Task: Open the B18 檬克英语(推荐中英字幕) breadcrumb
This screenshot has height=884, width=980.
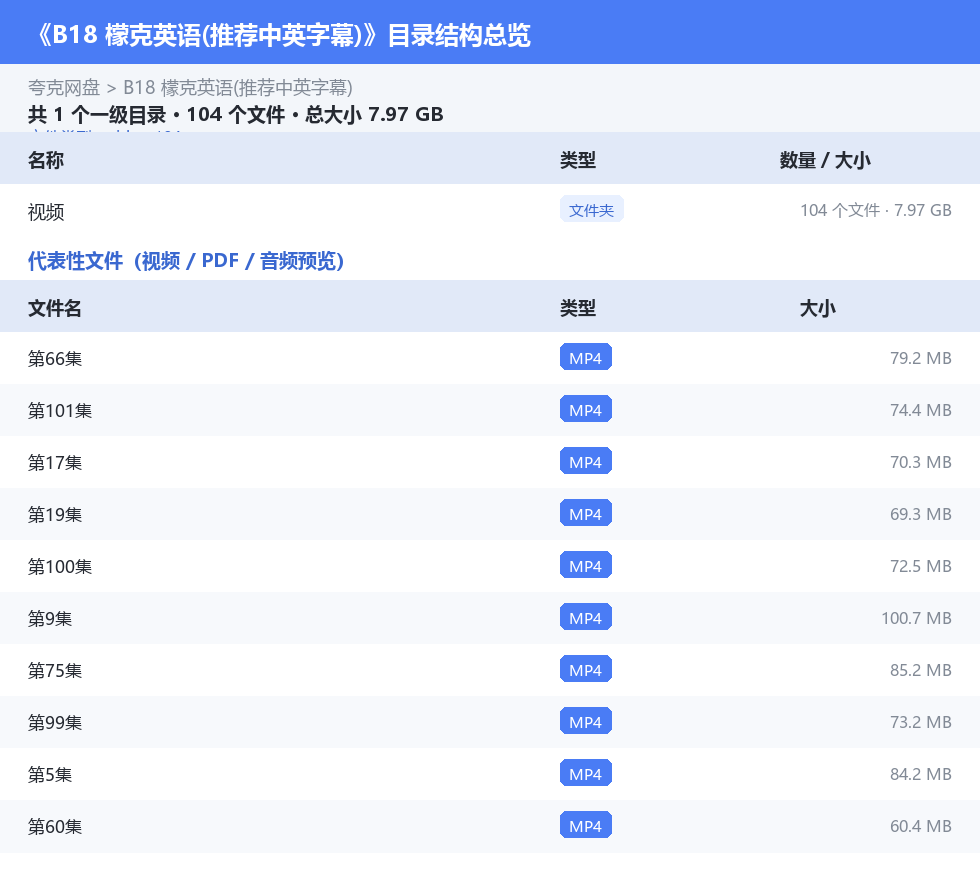Action: pos(238,88)
